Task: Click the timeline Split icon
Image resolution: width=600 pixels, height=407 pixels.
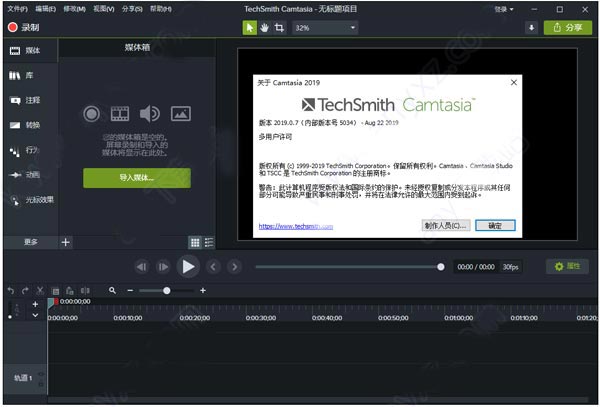Action: coord(85,291)
